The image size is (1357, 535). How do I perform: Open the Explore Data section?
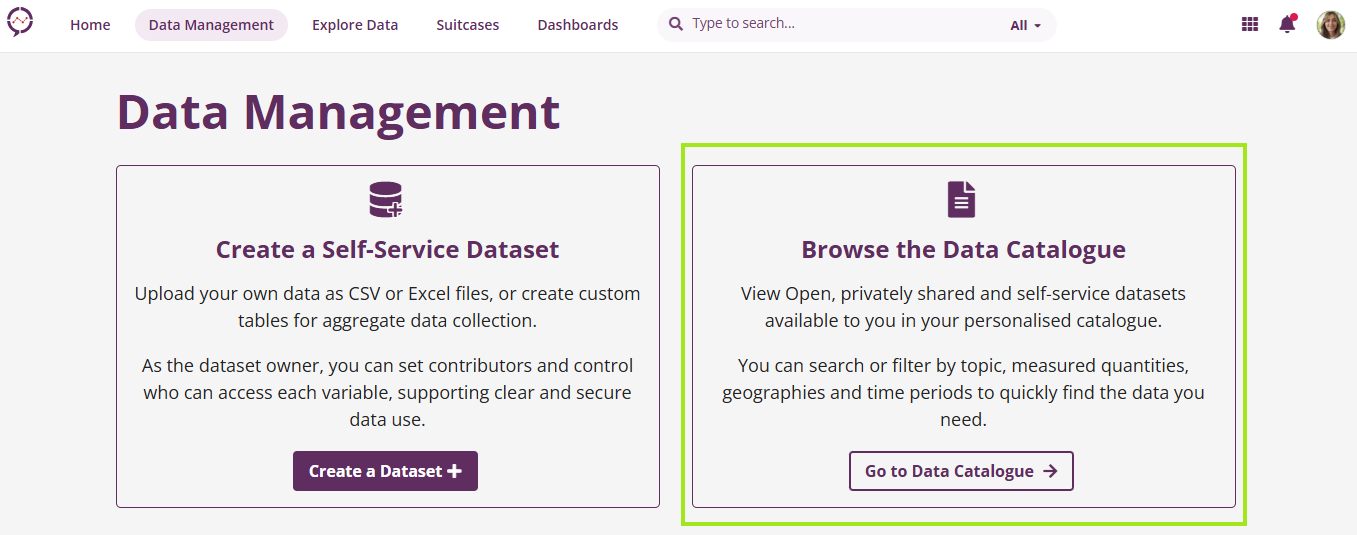point(355,25)
